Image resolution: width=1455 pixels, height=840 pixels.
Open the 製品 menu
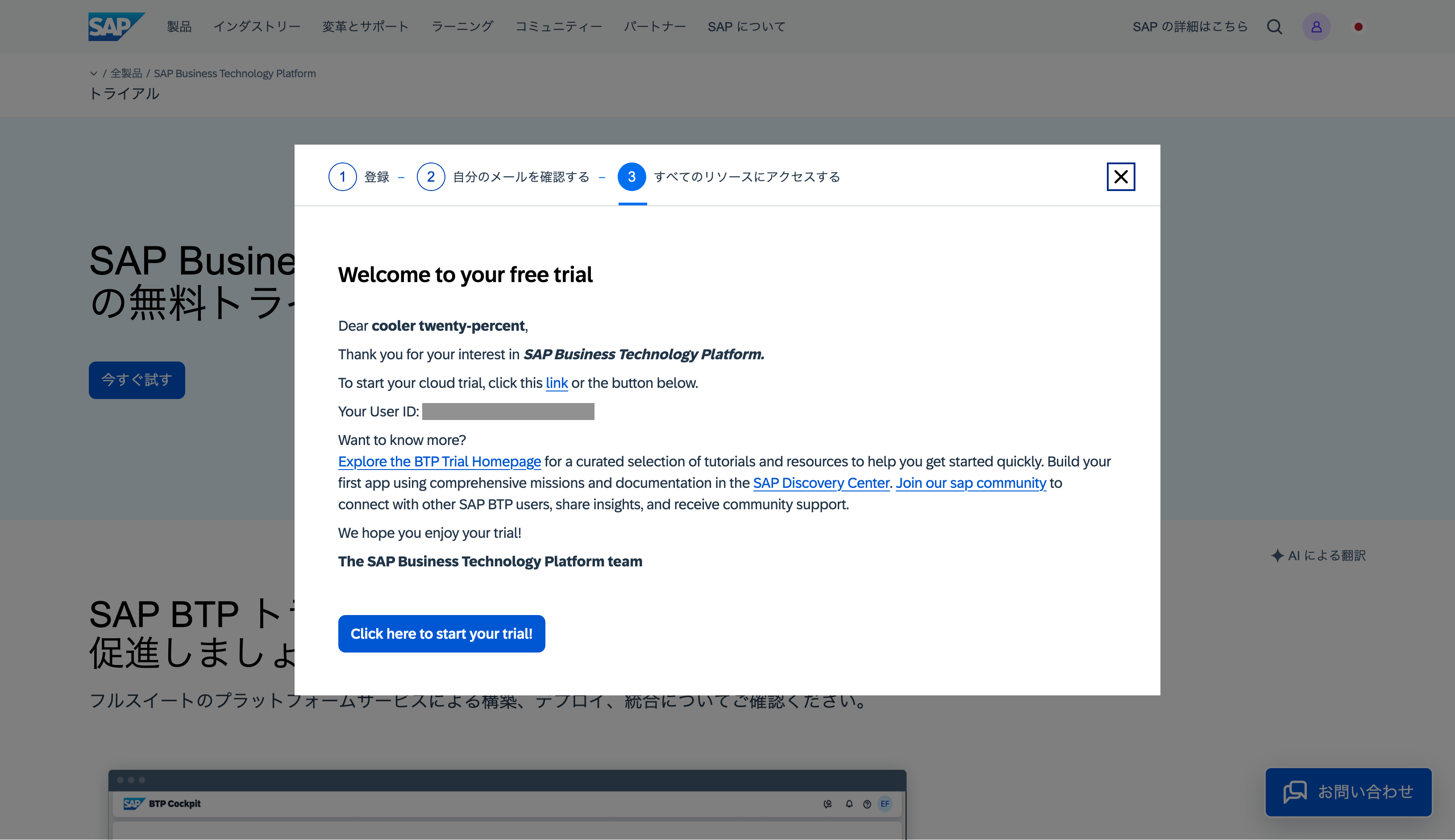pyautogui.click(x=179, y=26)
